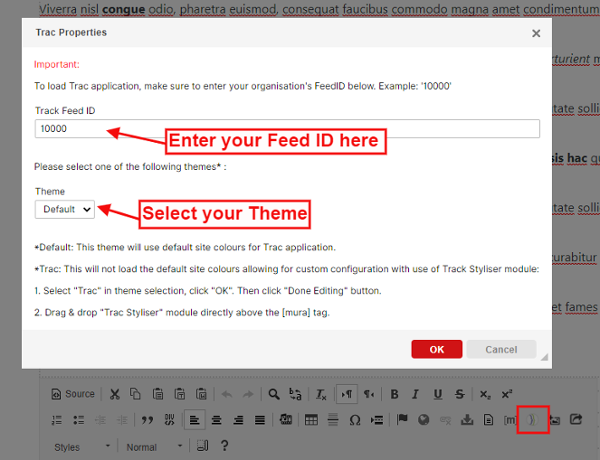Insert a table icon

(x=311, y=420)
